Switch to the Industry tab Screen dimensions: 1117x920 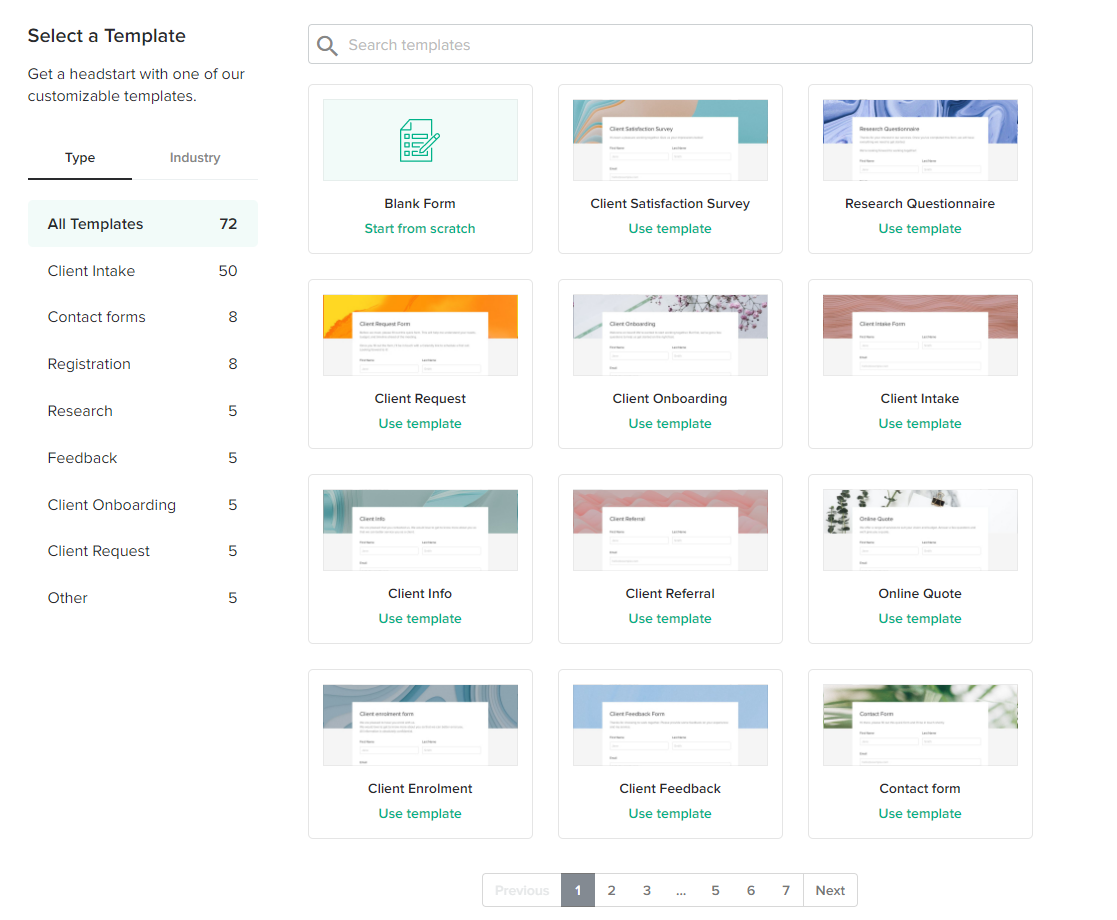195,158
